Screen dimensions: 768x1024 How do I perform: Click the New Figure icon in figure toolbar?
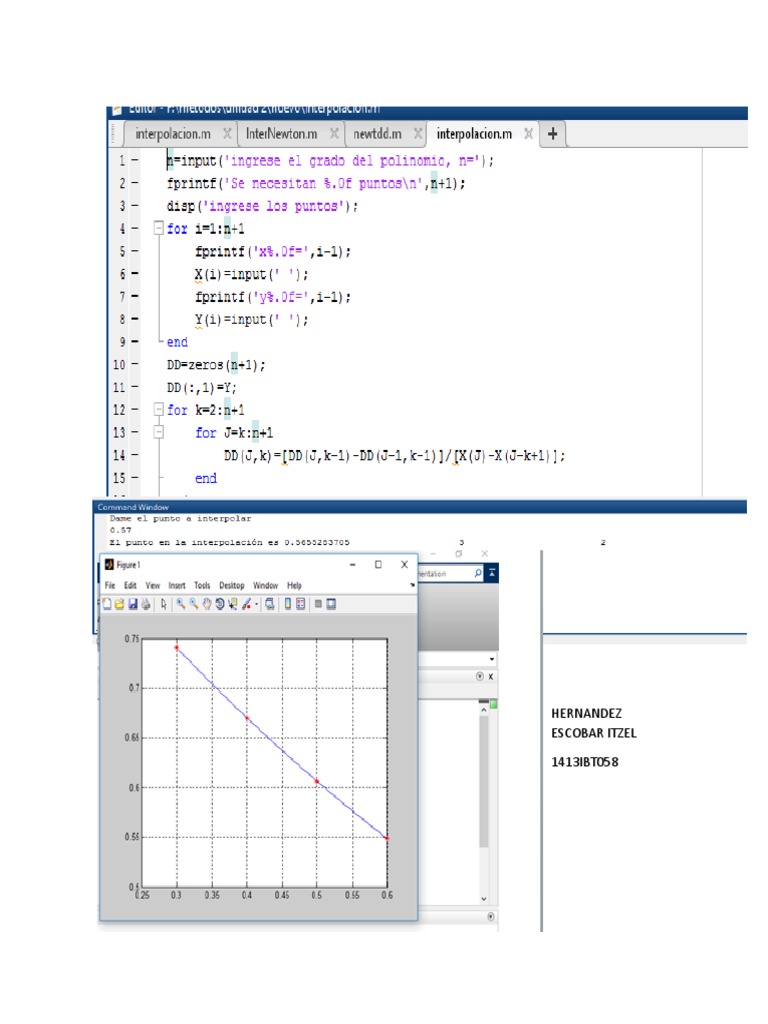[107, 604]
